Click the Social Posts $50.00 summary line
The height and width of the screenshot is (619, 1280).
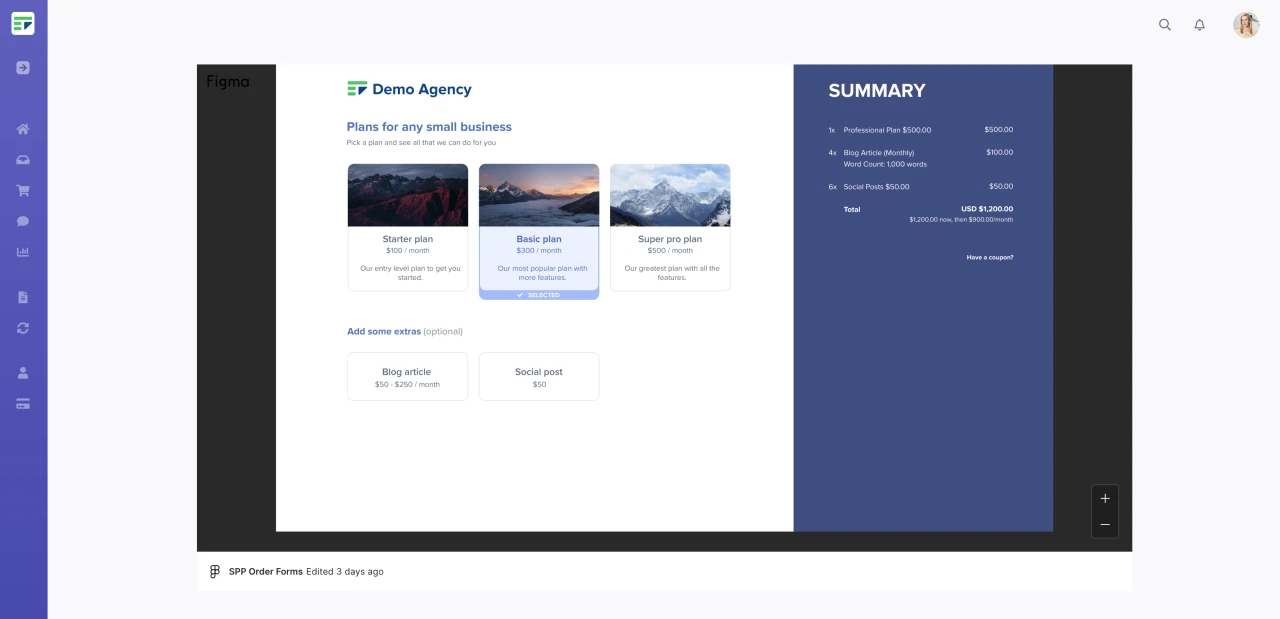coord(920,187)
